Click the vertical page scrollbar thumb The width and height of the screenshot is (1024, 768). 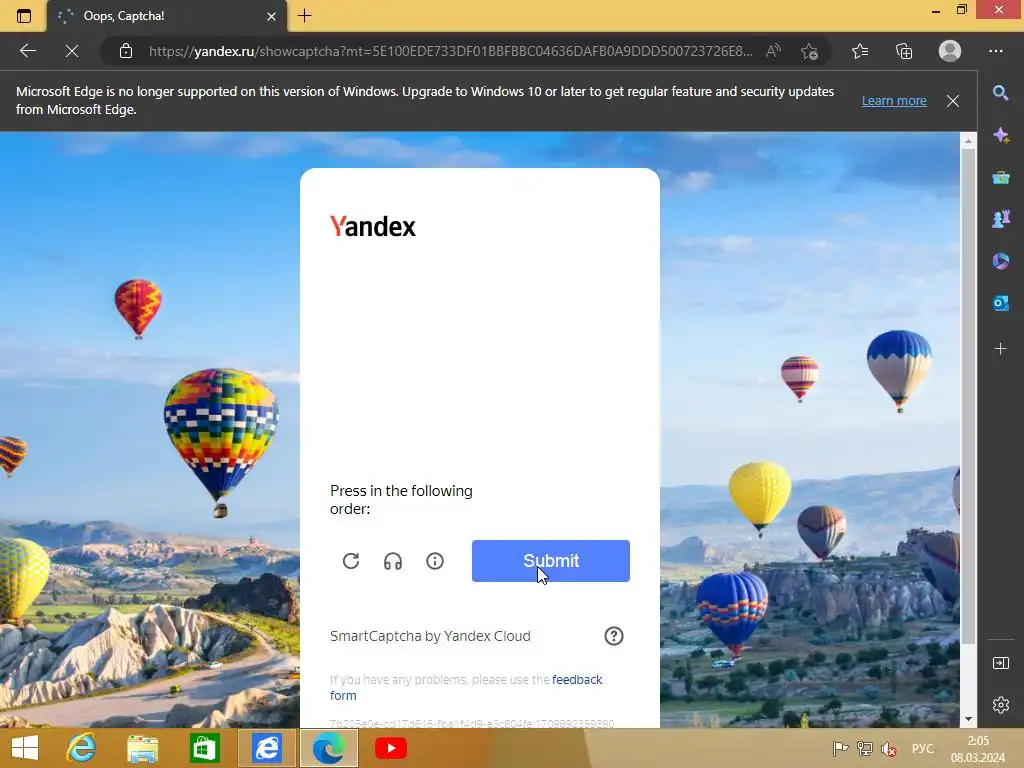(x=968, y=396)
